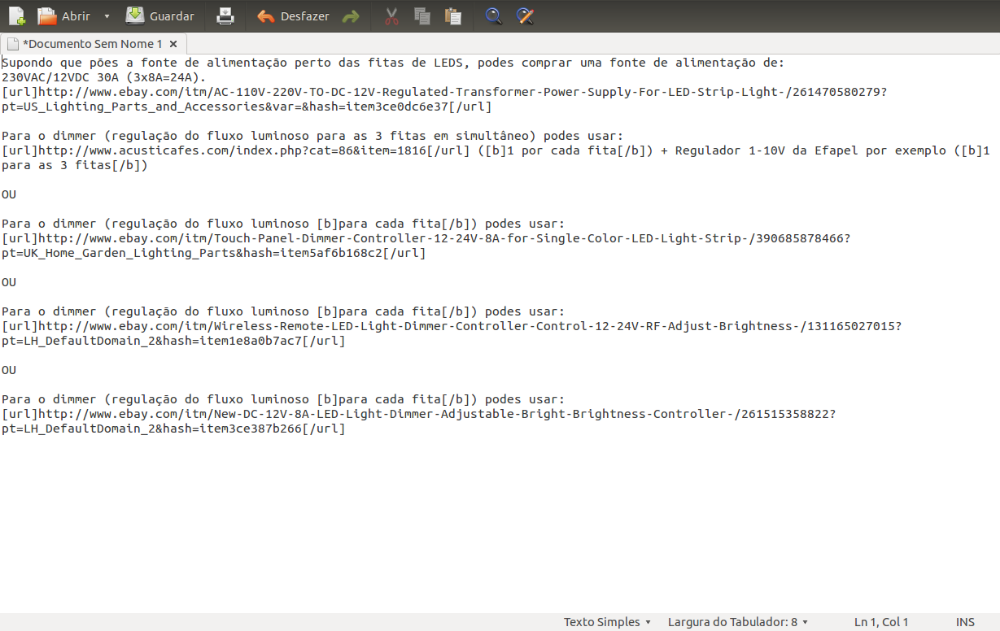
Task: Click the Cut scissors icon
Action: pyautogui.click(x=392, y=16)
